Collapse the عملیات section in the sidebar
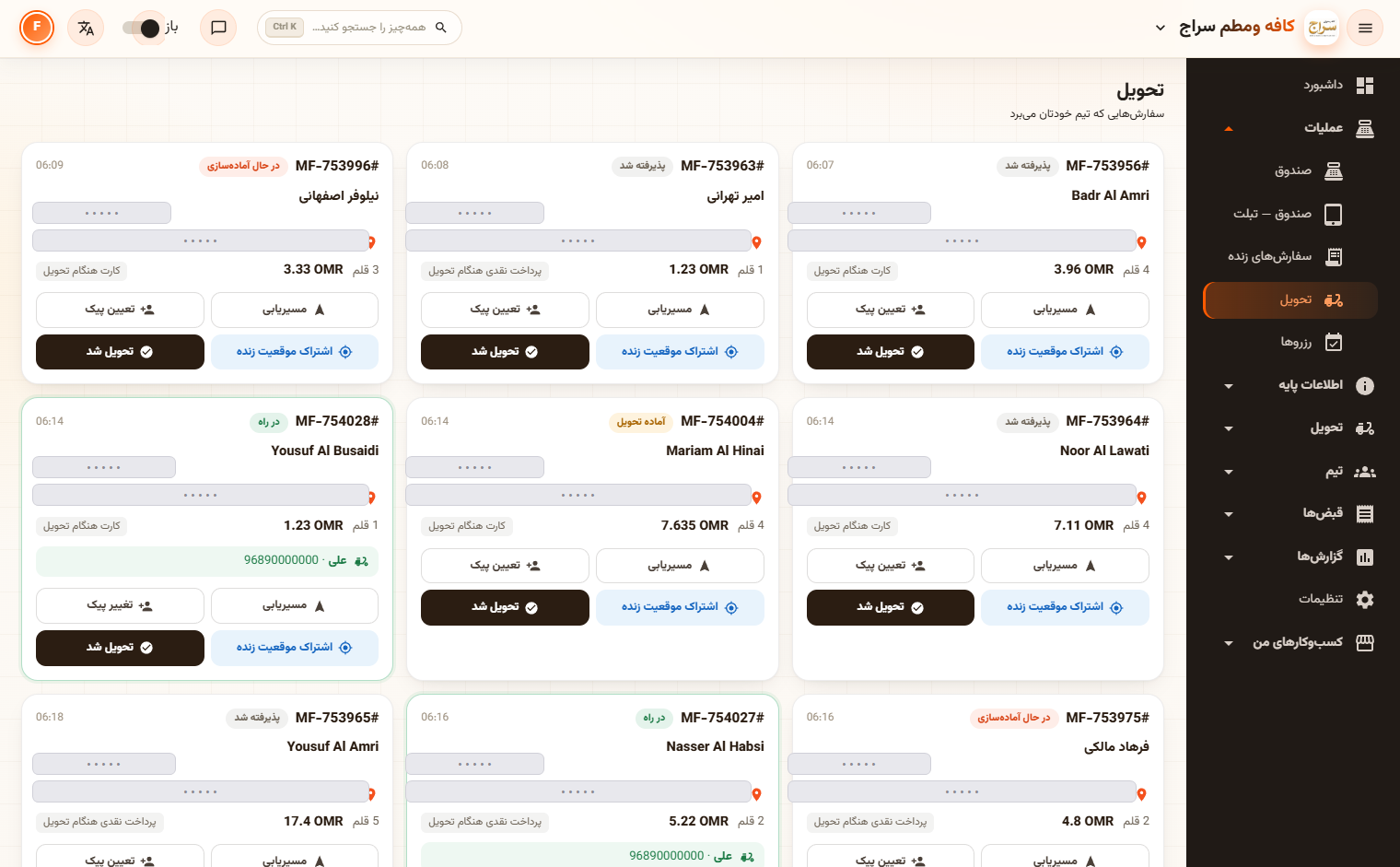 click(1290, 128)
